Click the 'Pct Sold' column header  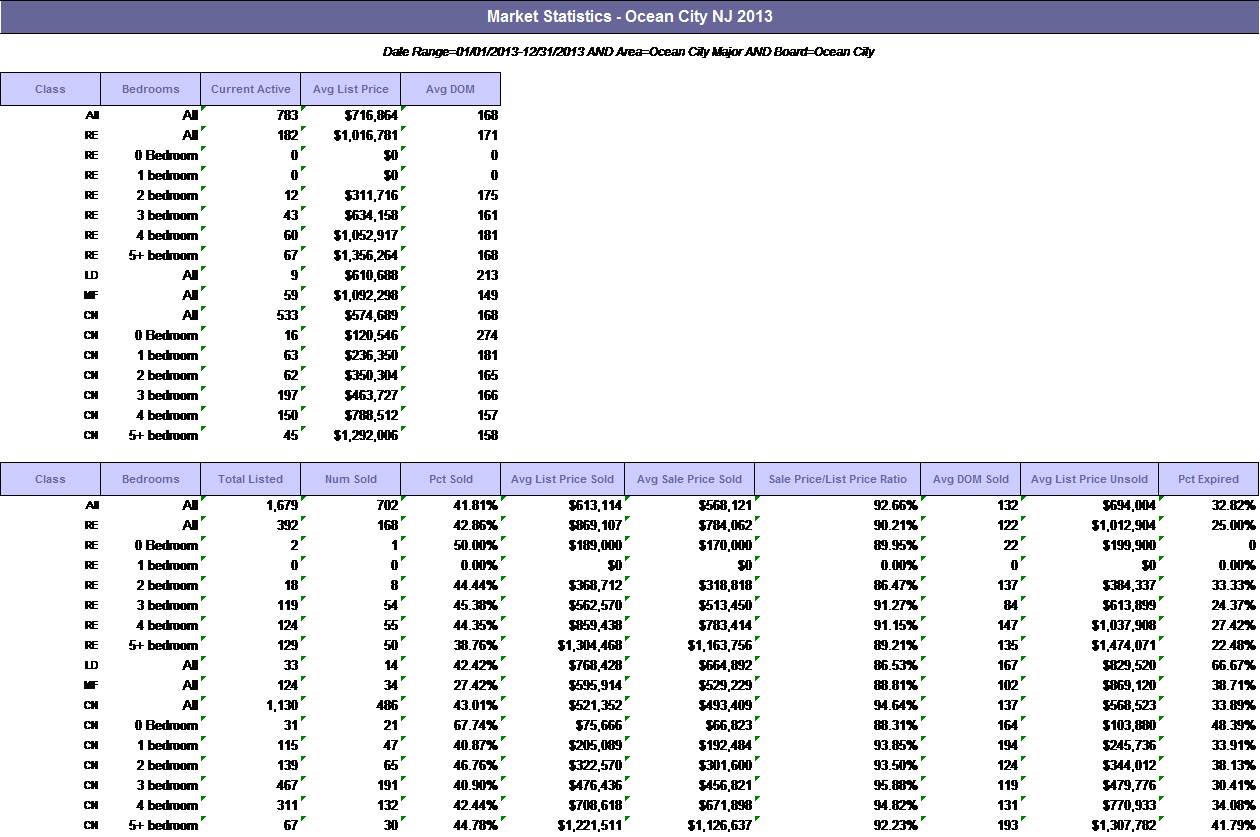coord(451,479)
